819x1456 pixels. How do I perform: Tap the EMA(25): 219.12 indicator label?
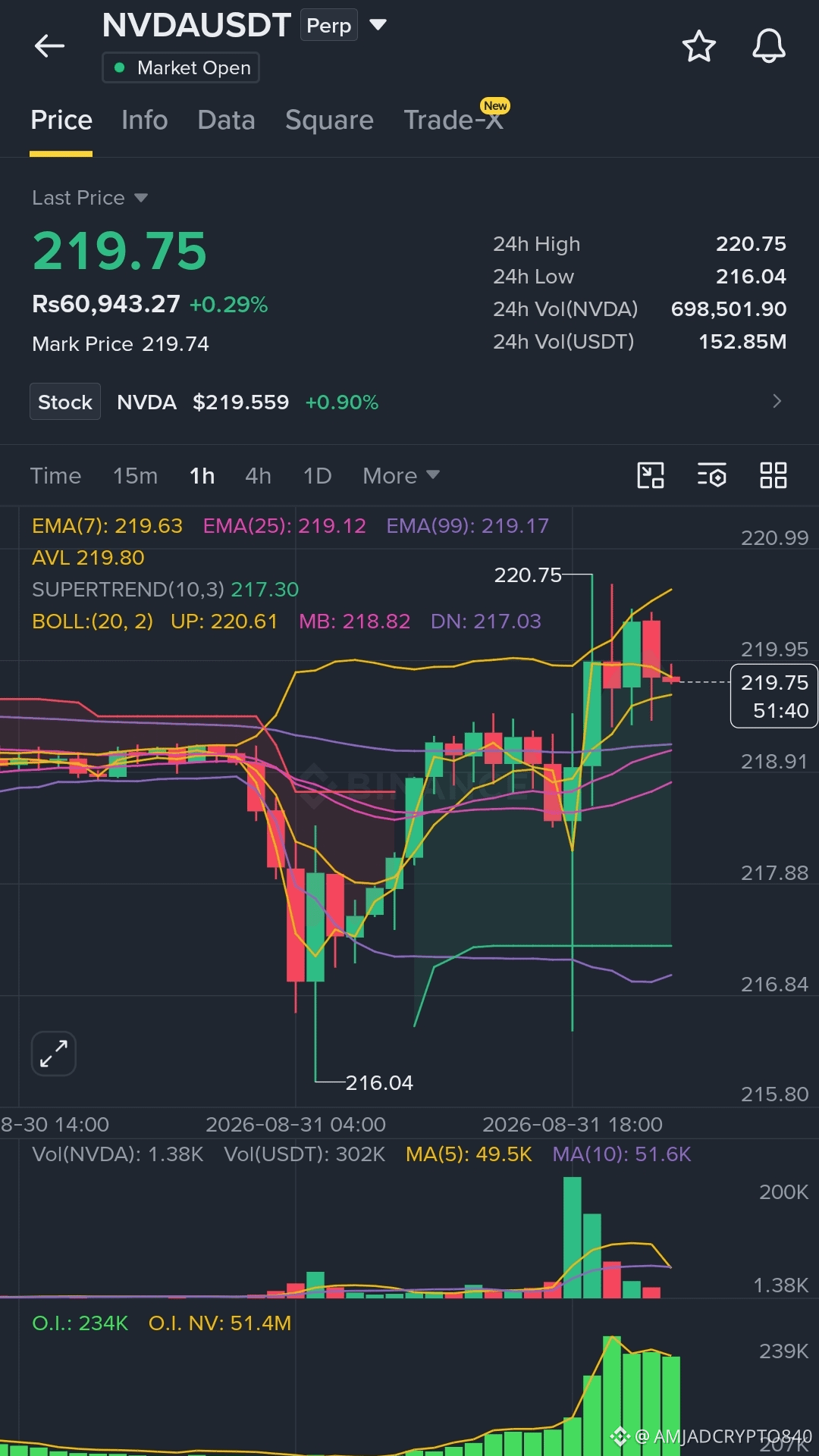[x=284, y=525]
